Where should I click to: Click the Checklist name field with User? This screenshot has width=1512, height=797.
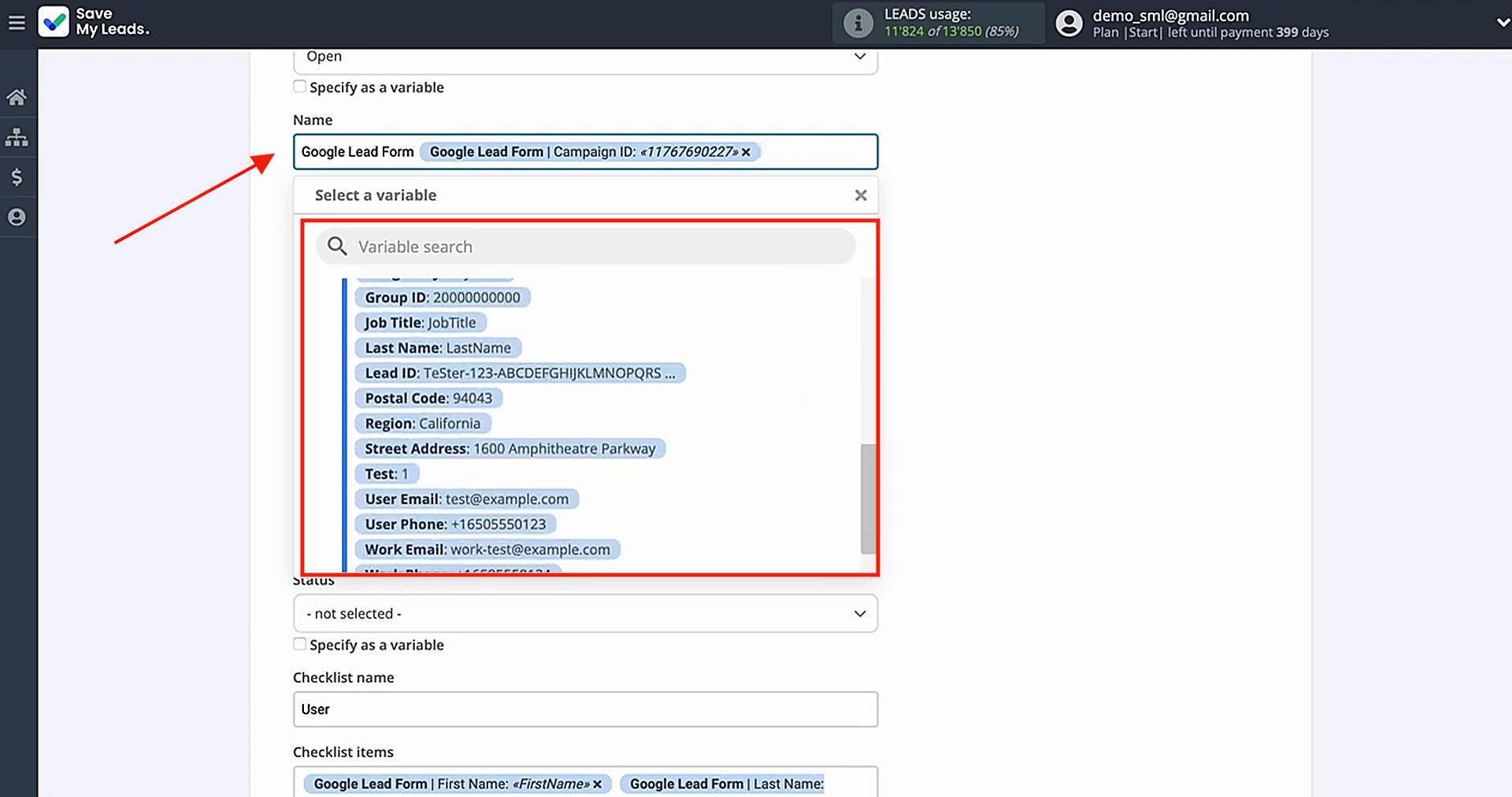click(x=585, y=710)
